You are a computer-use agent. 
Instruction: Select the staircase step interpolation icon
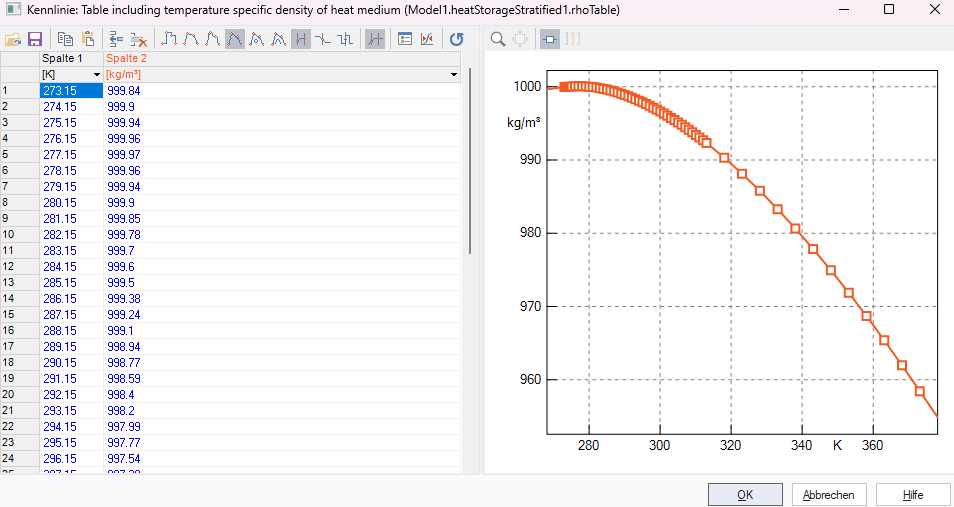coord(169,40)
